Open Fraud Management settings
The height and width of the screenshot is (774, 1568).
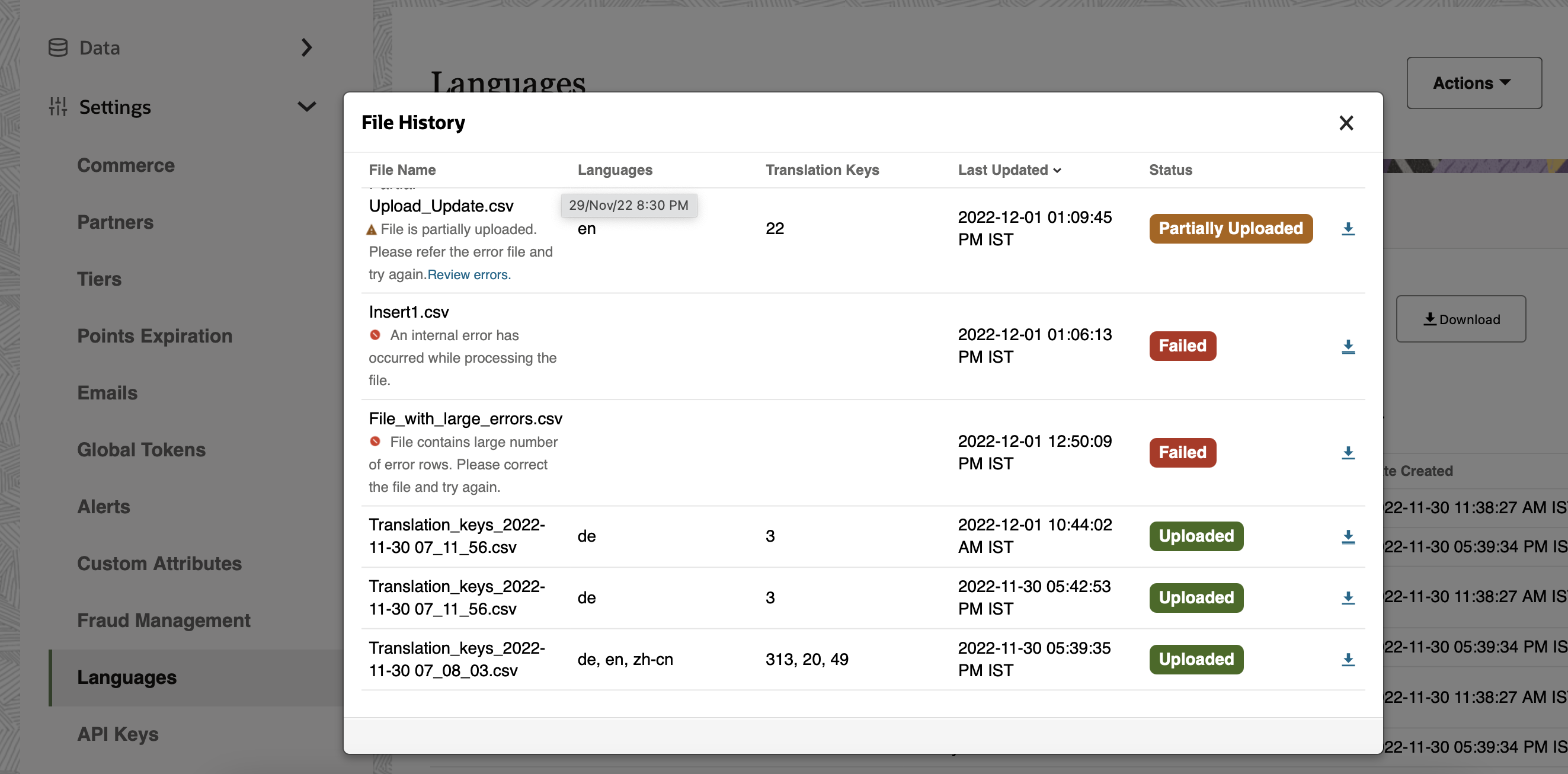[x=164, y=620]
